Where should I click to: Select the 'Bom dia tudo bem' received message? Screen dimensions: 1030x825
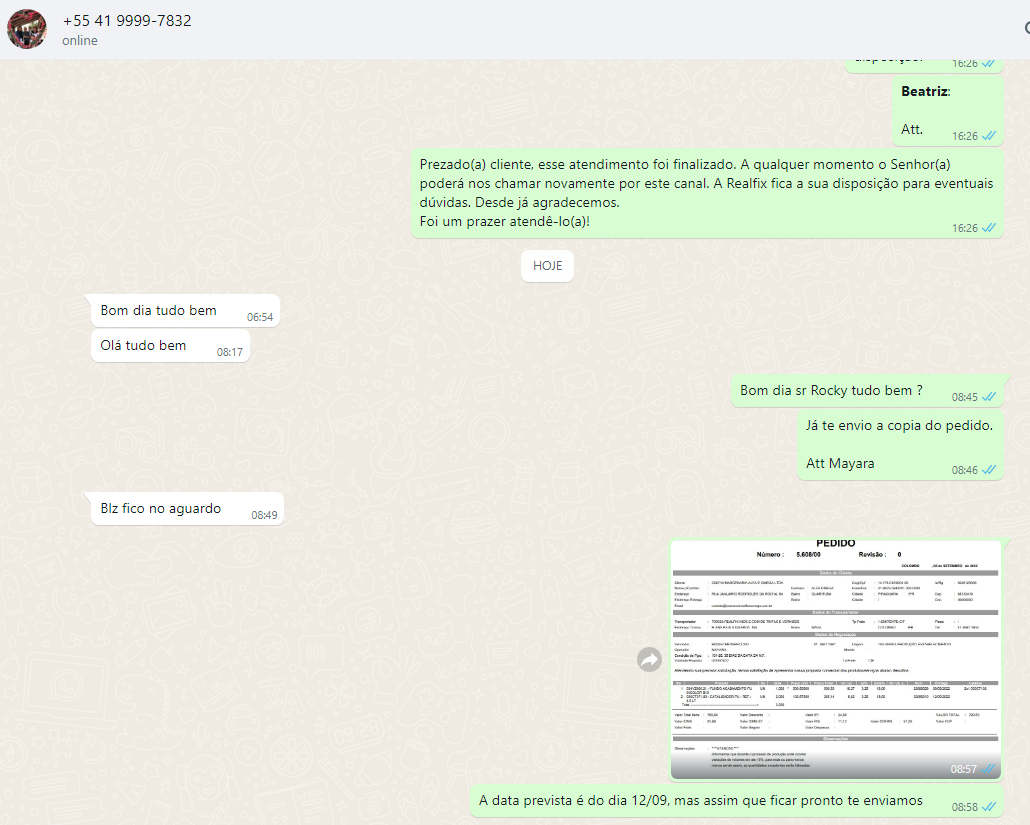(159, 310)
